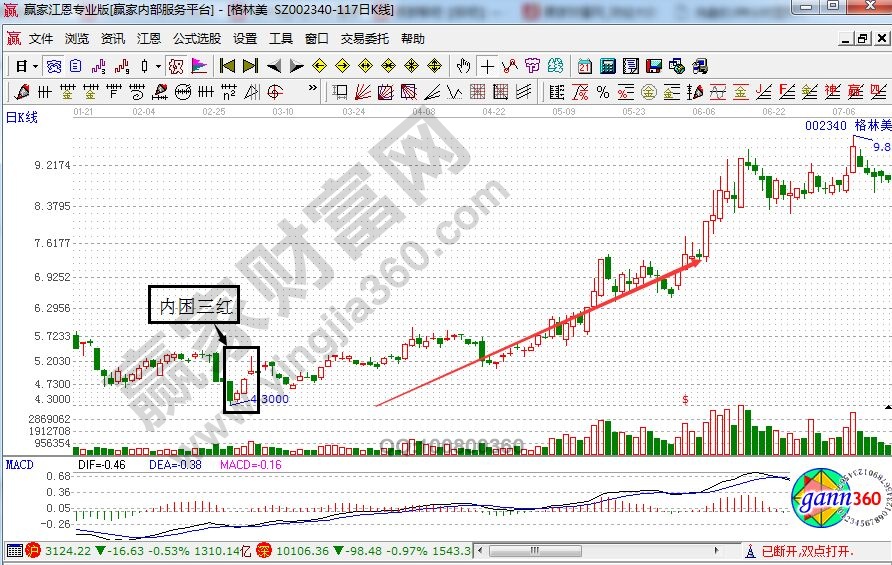Toggle the candlestick chart style button

click(145, 66)
